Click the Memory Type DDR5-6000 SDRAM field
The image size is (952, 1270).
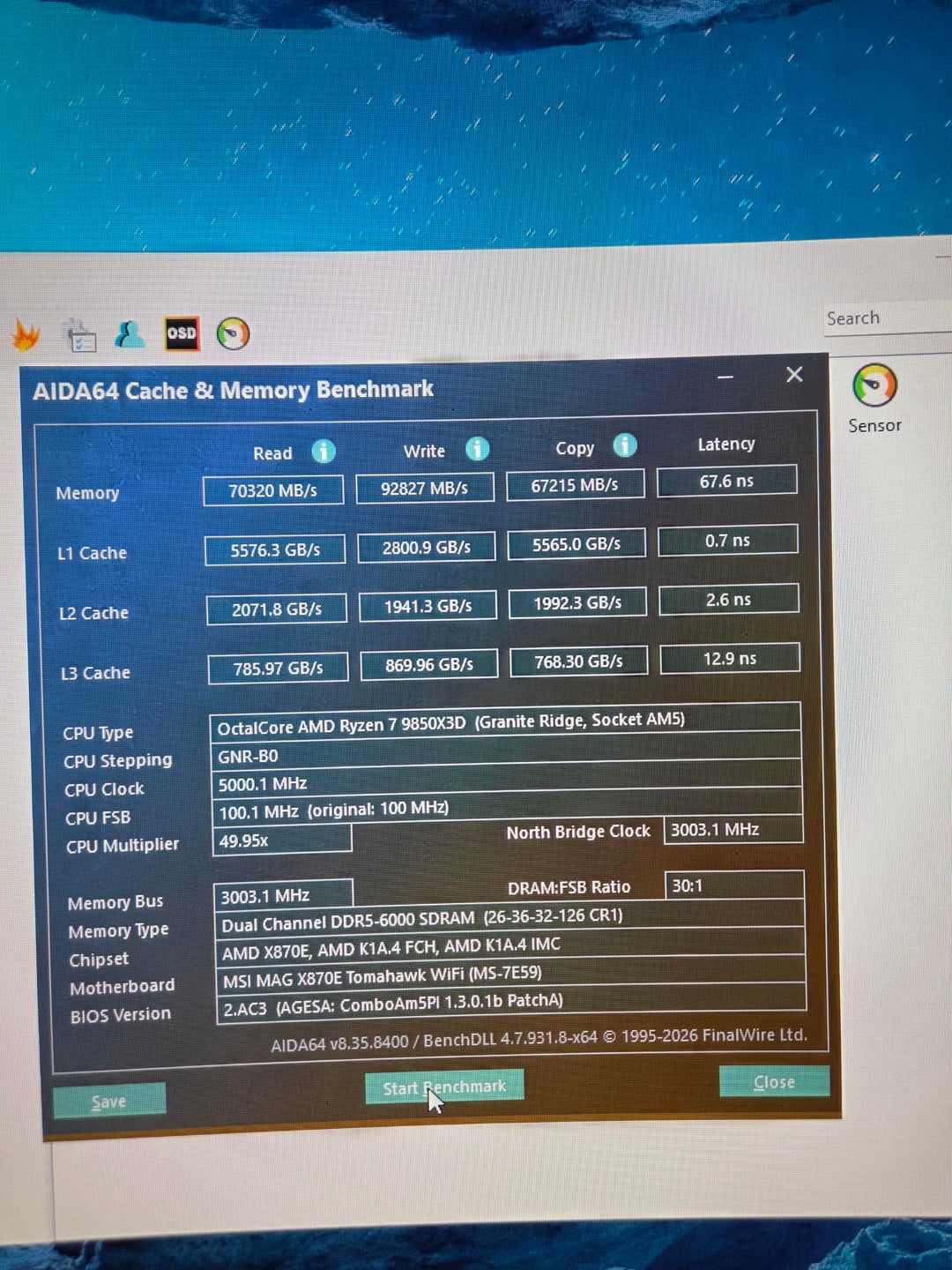click(x=509, y=920)
